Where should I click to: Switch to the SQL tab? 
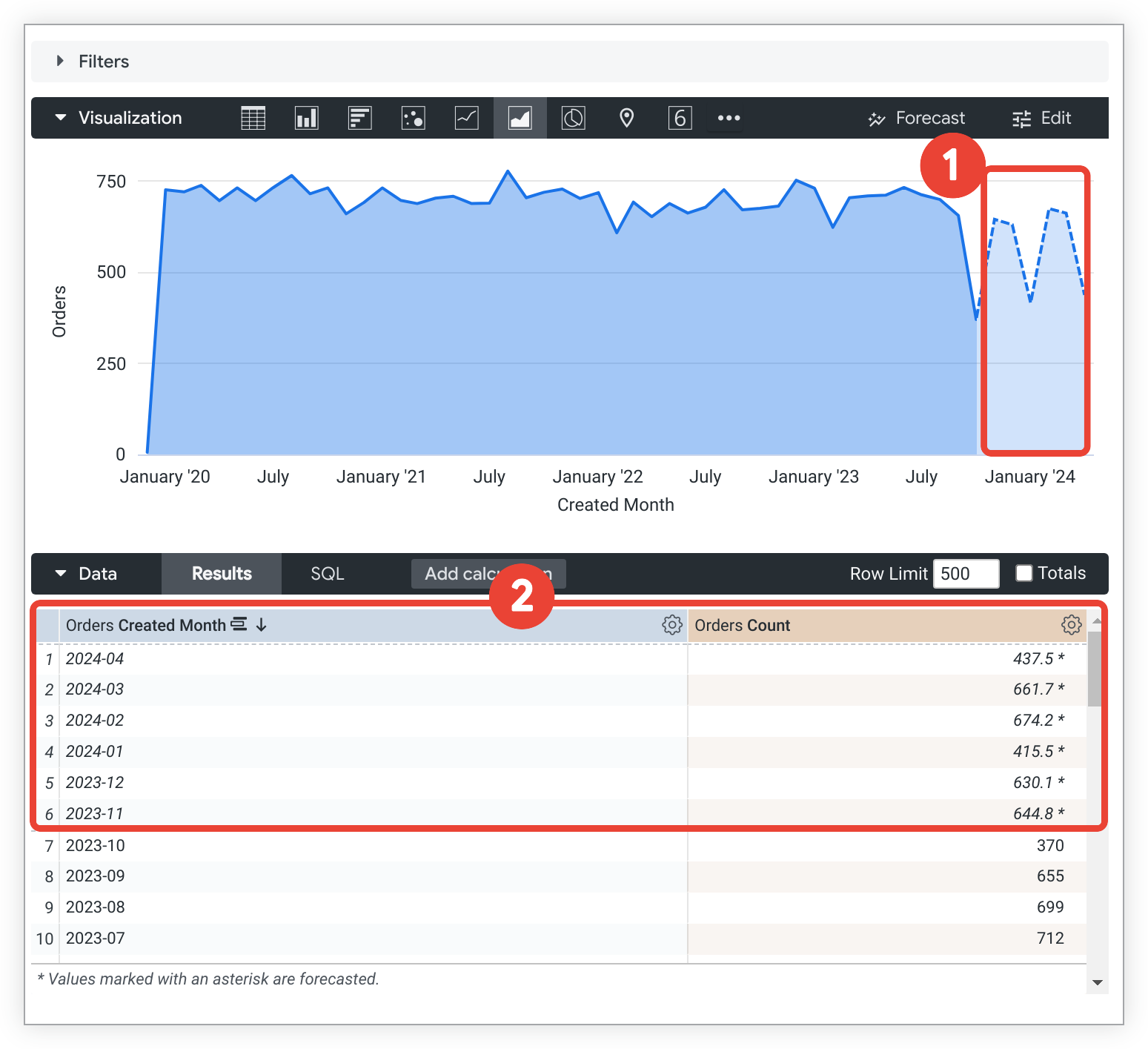(327, 574)
